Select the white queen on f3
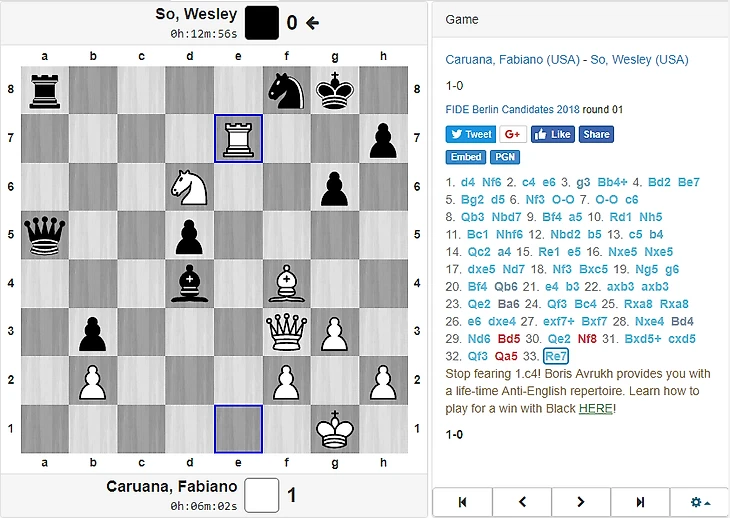 pyautogui.click(x=287, y=332)
